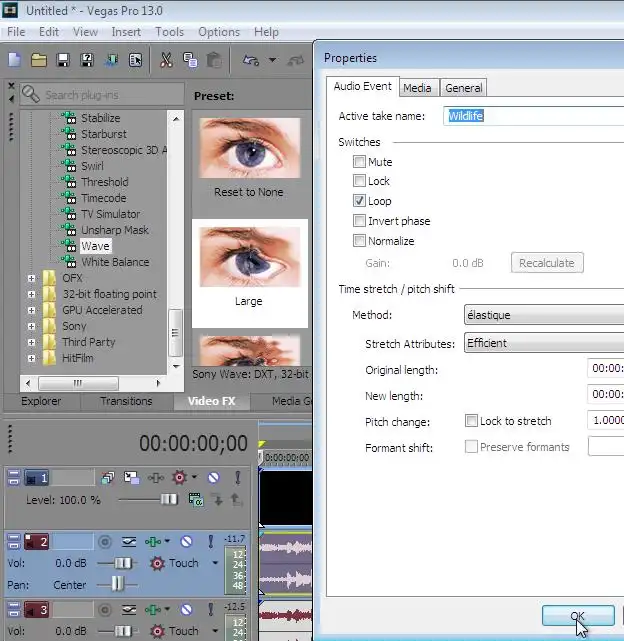This screenshot has width=624, height=641.
Task: Click the Paste toolbar icon
Action: [x=214, y=60]
